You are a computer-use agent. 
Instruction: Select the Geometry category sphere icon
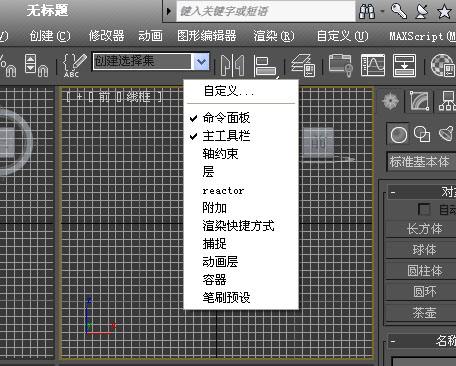point(398,135)
